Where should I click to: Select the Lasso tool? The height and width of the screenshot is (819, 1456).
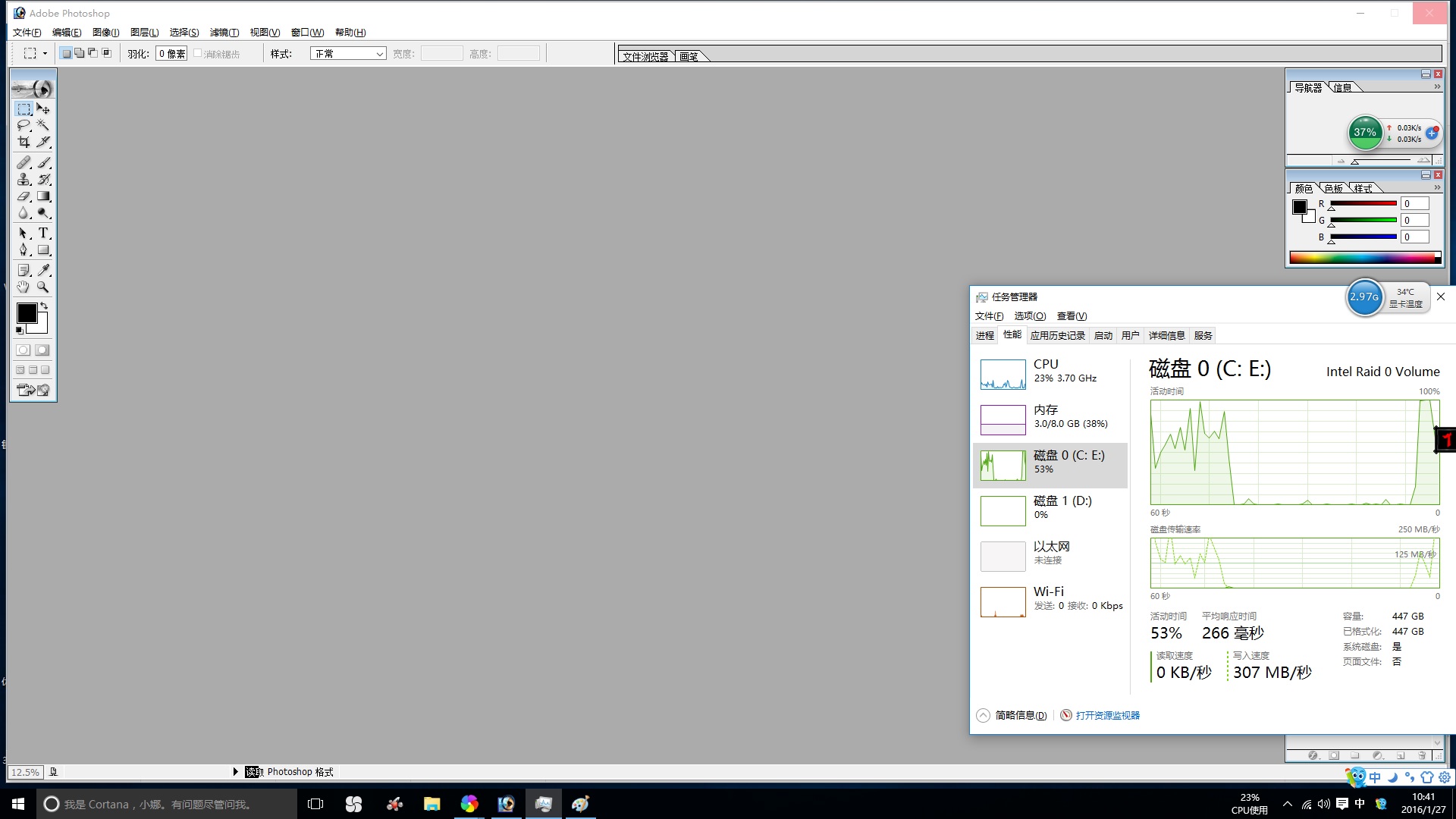coord(24,125)
